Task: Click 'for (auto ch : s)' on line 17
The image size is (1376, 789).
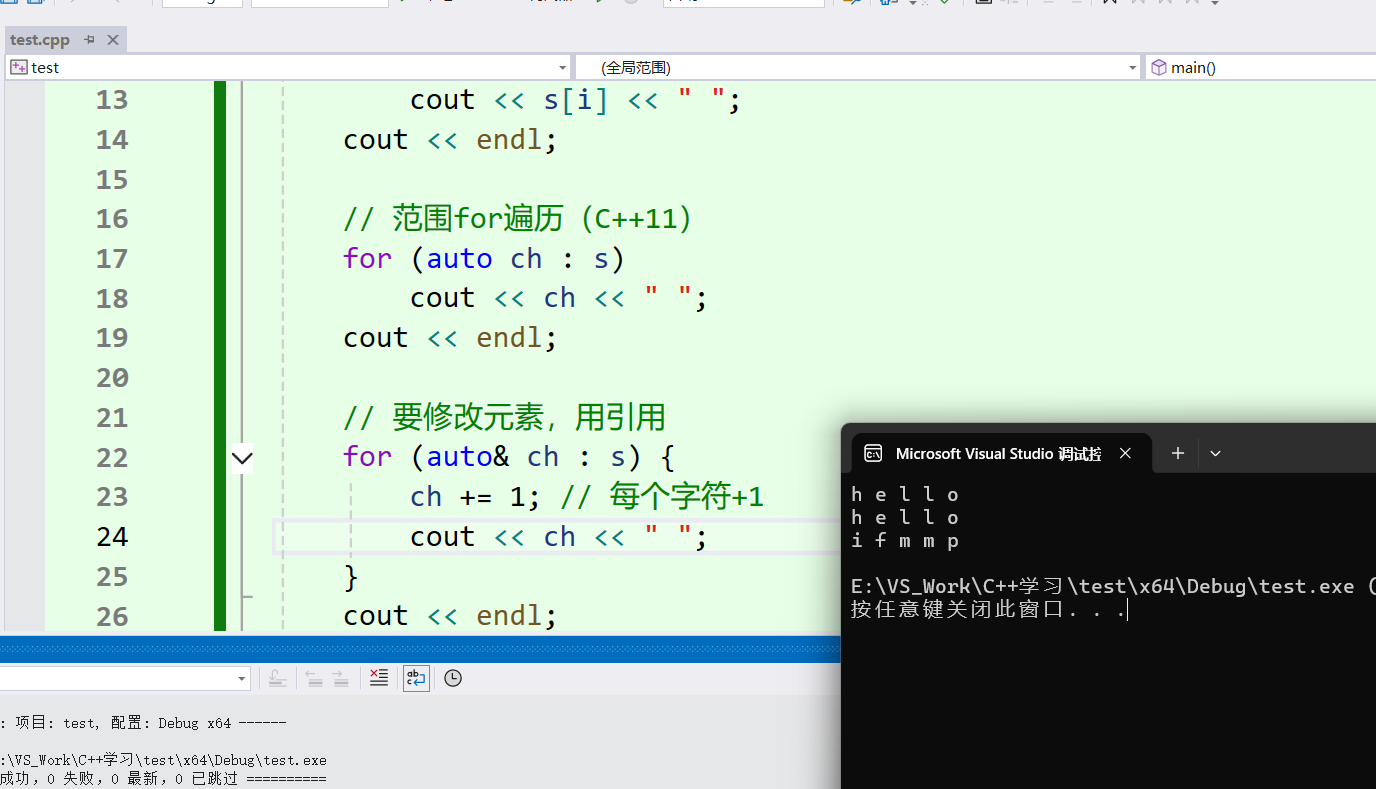Action: pyautogui.click(x=484, y=258)
